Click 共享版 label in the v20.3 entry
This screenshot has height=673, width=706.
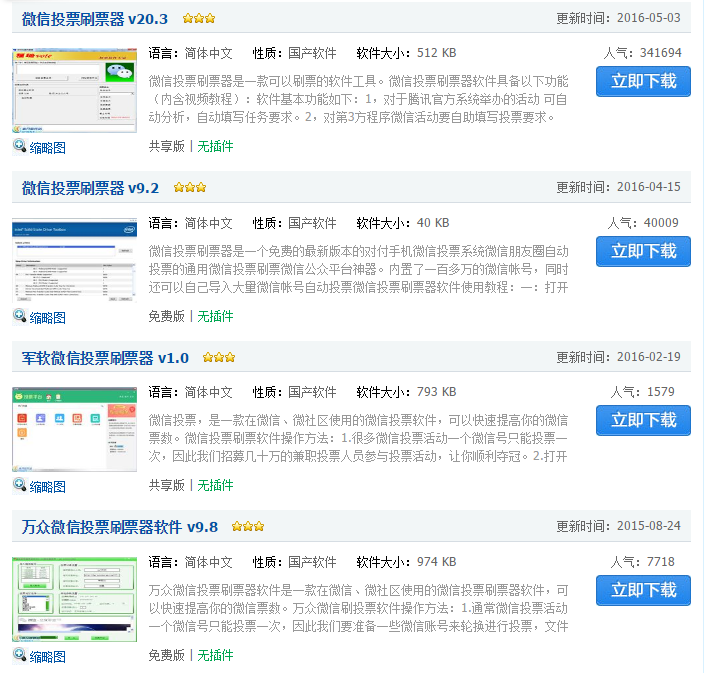(x=167, y=146)
